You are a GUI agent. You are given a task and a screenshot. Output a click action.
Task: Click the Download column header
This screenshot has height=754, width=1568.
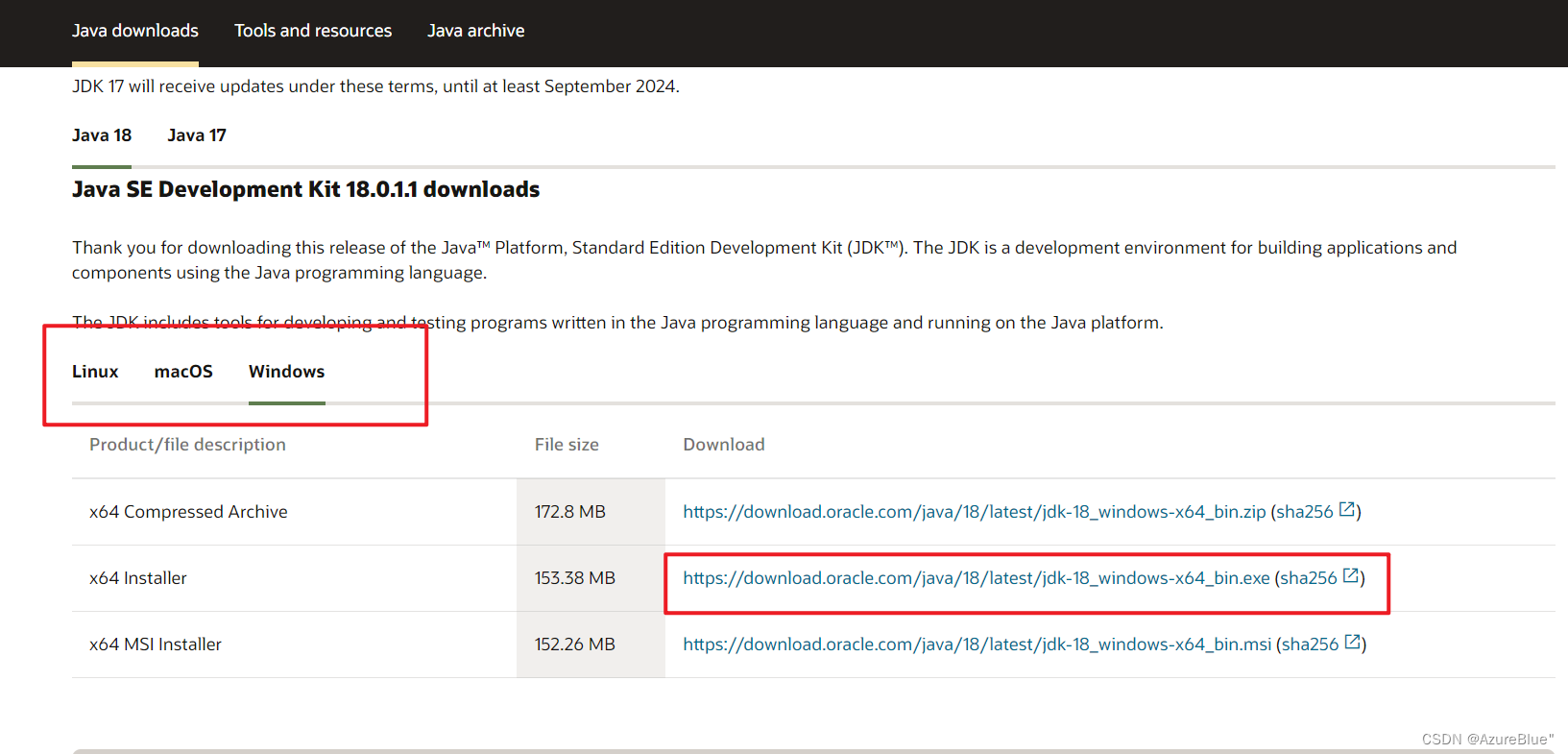coord(724,445)
